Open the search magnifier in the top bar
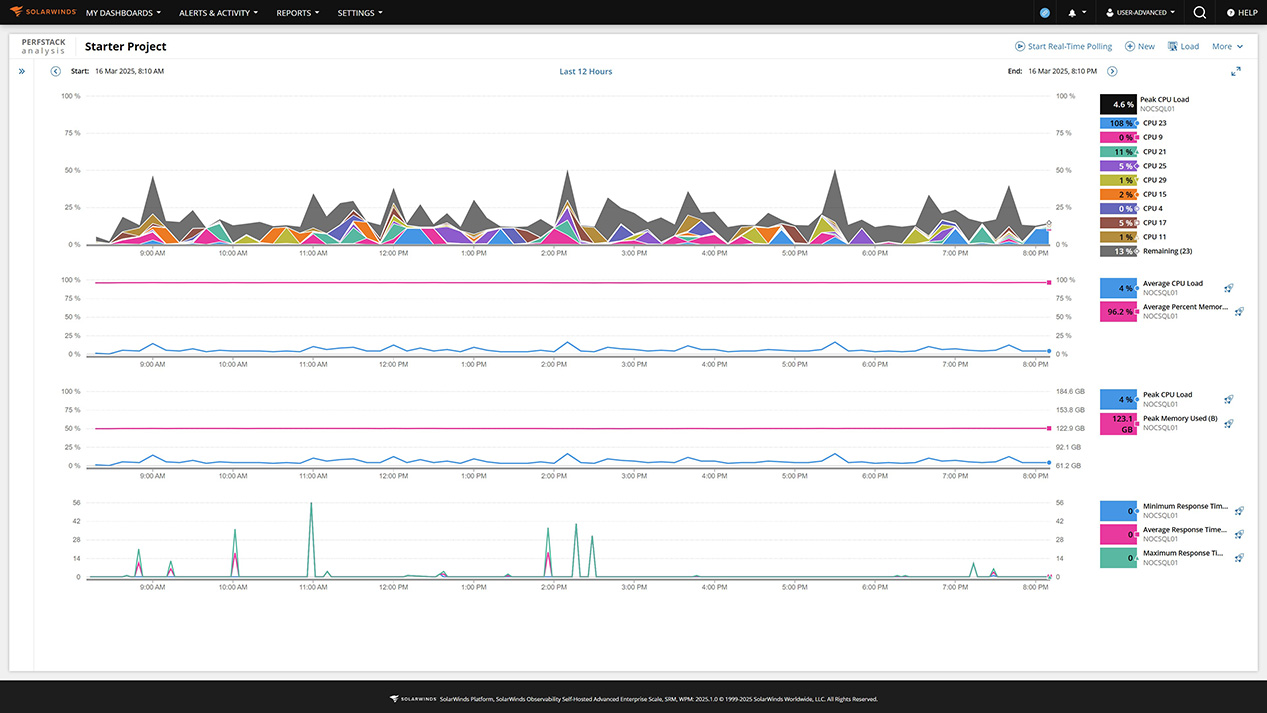Viewport: 1267px width, 713px height. pos(1199,12)
